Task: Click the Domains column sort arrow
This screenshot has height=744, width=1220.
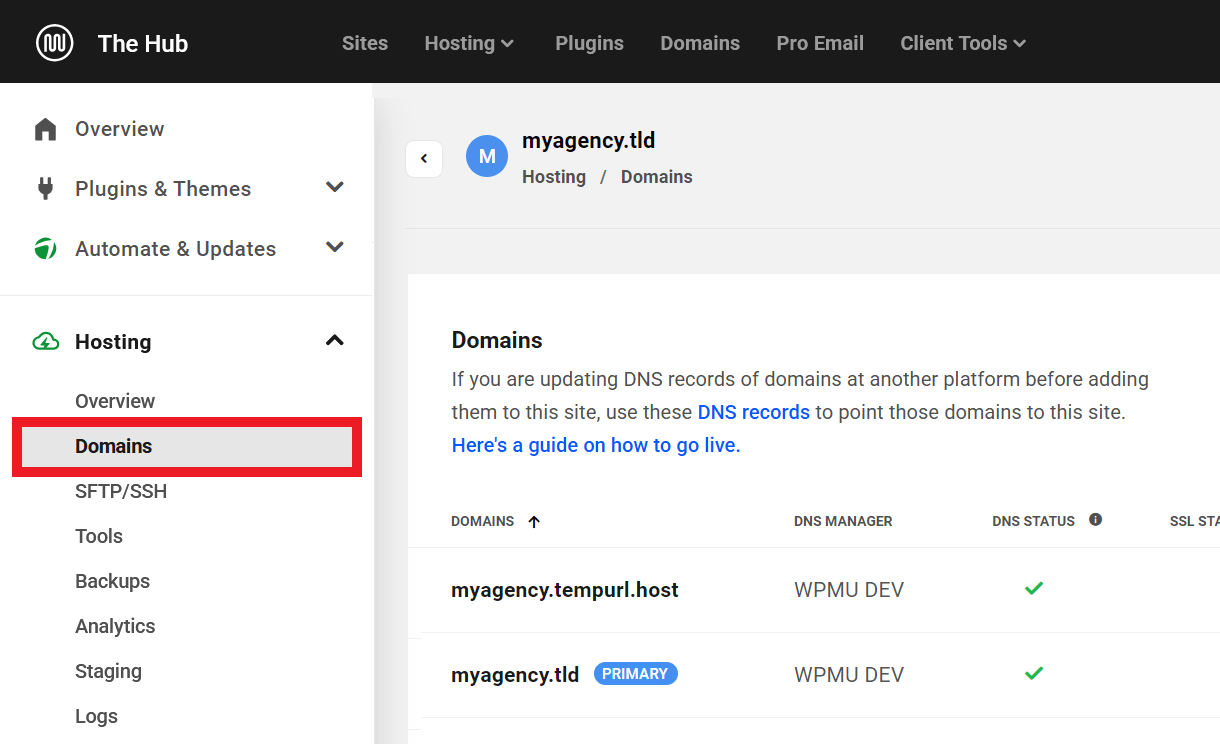Action: tap(534, 521)
